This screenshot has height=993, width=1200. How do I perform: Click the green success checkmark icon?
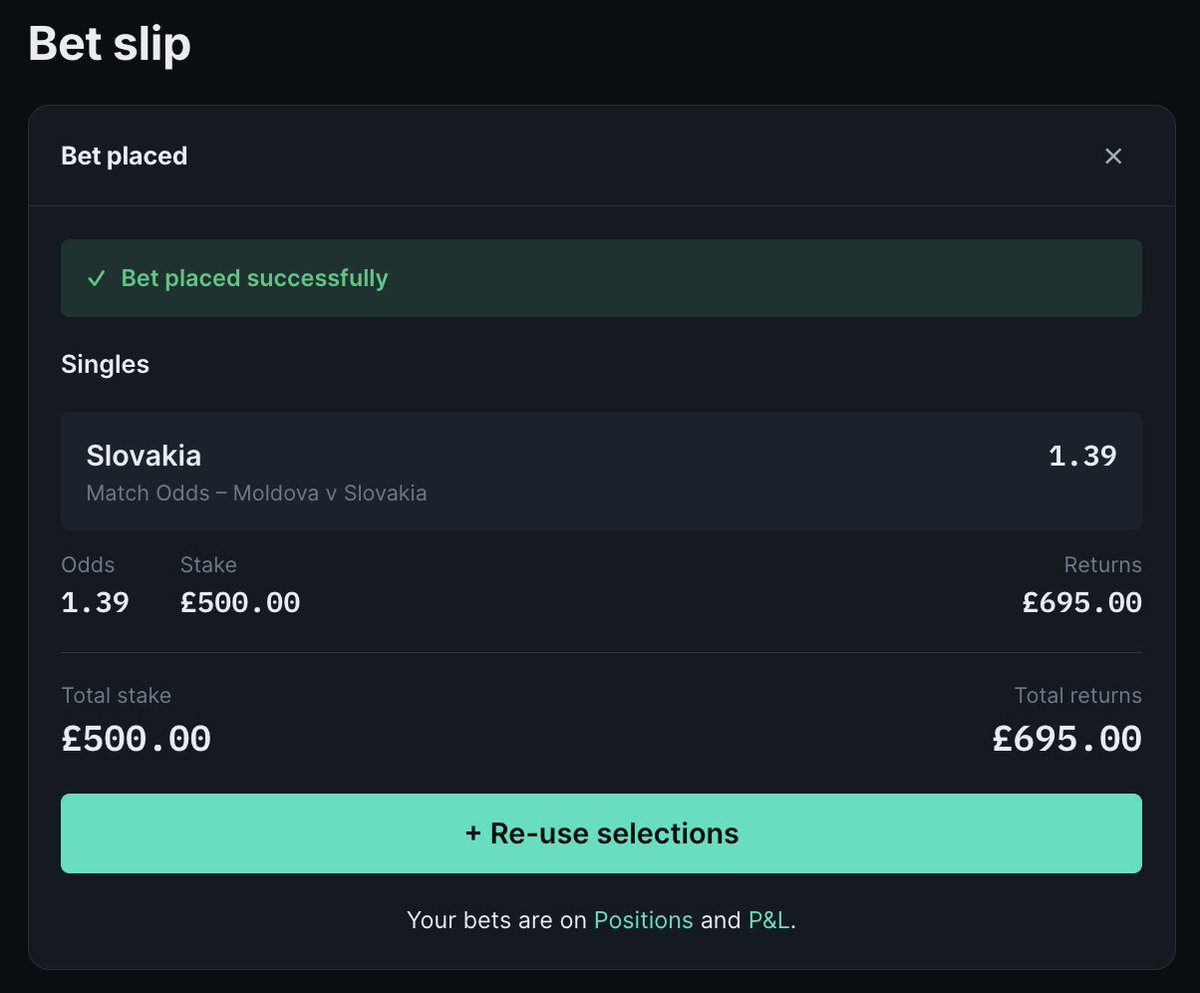tap(96, 278)
